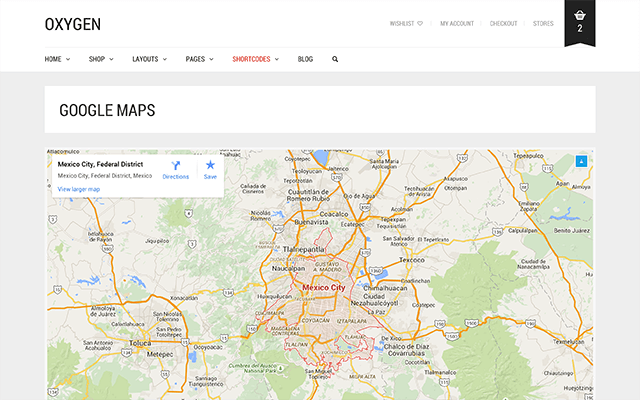This screenshot has height=400, width=640.
Task: Click the Coacalco label on map
Action: (x=334, y=214)
